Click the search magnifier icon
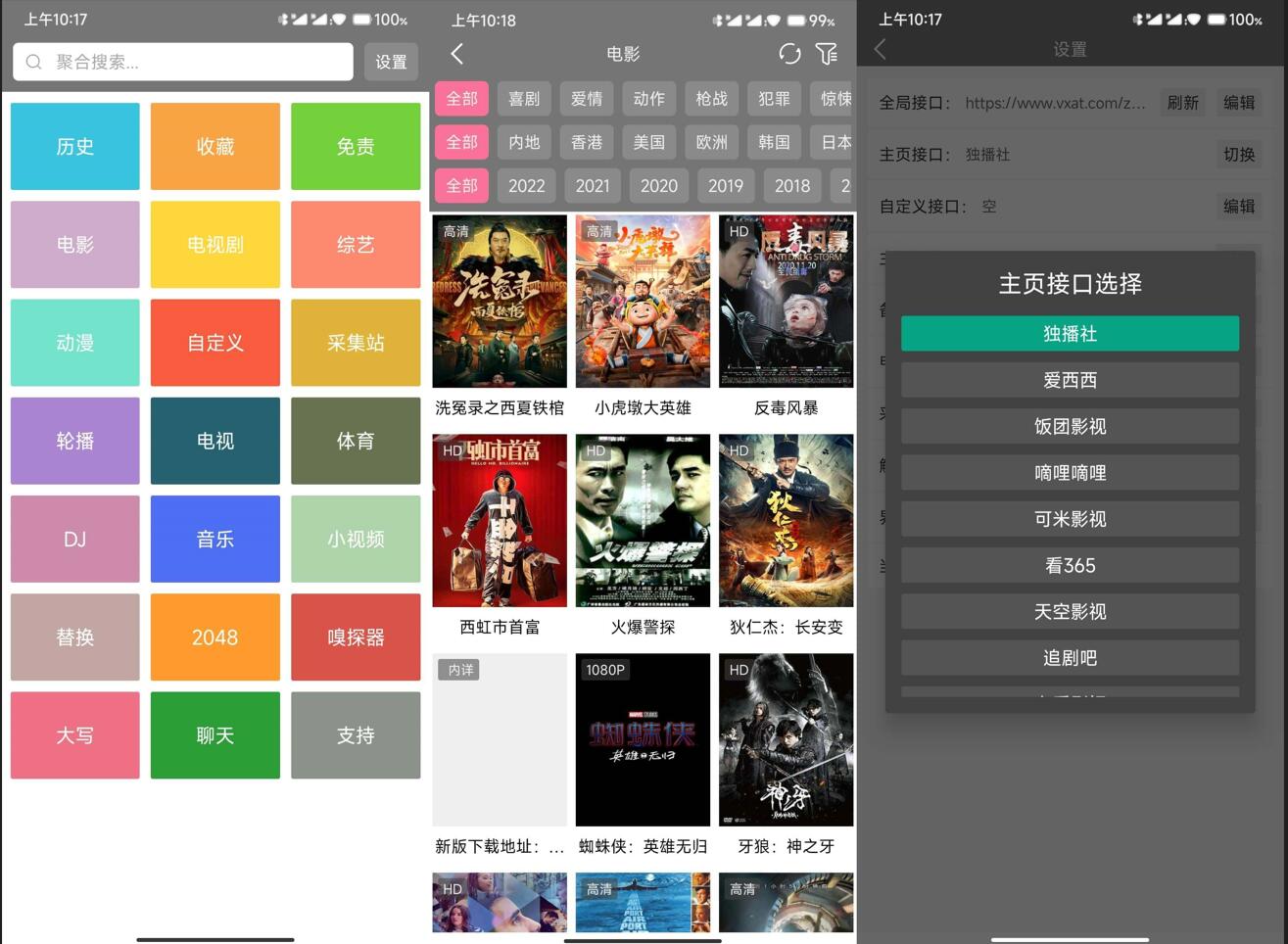This screenshot has width=1288, height=944. click(x=33, y=62)
